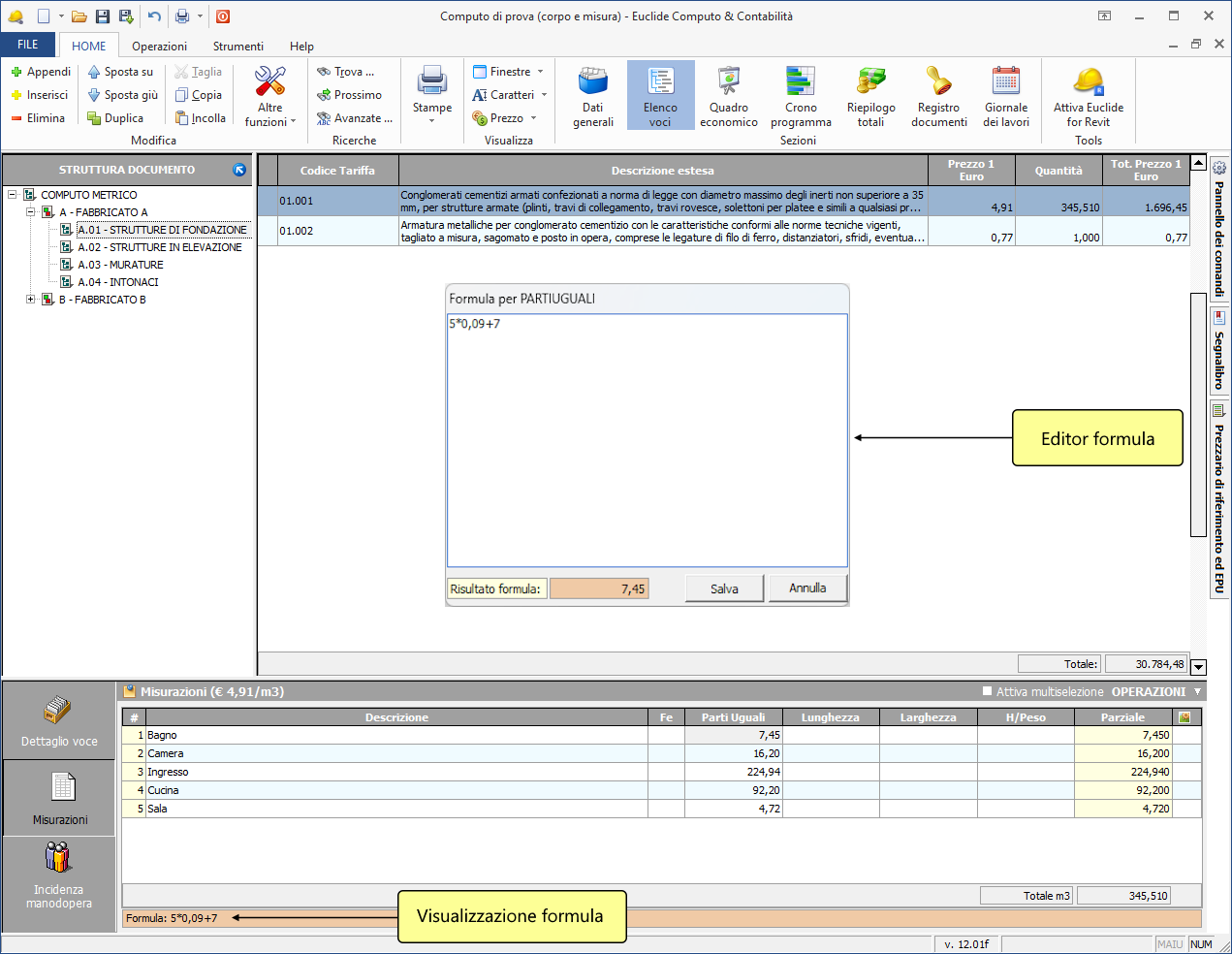Open the Crono programma section
The height and width of the screenshot is (954, 1232).
coord(801,95)
